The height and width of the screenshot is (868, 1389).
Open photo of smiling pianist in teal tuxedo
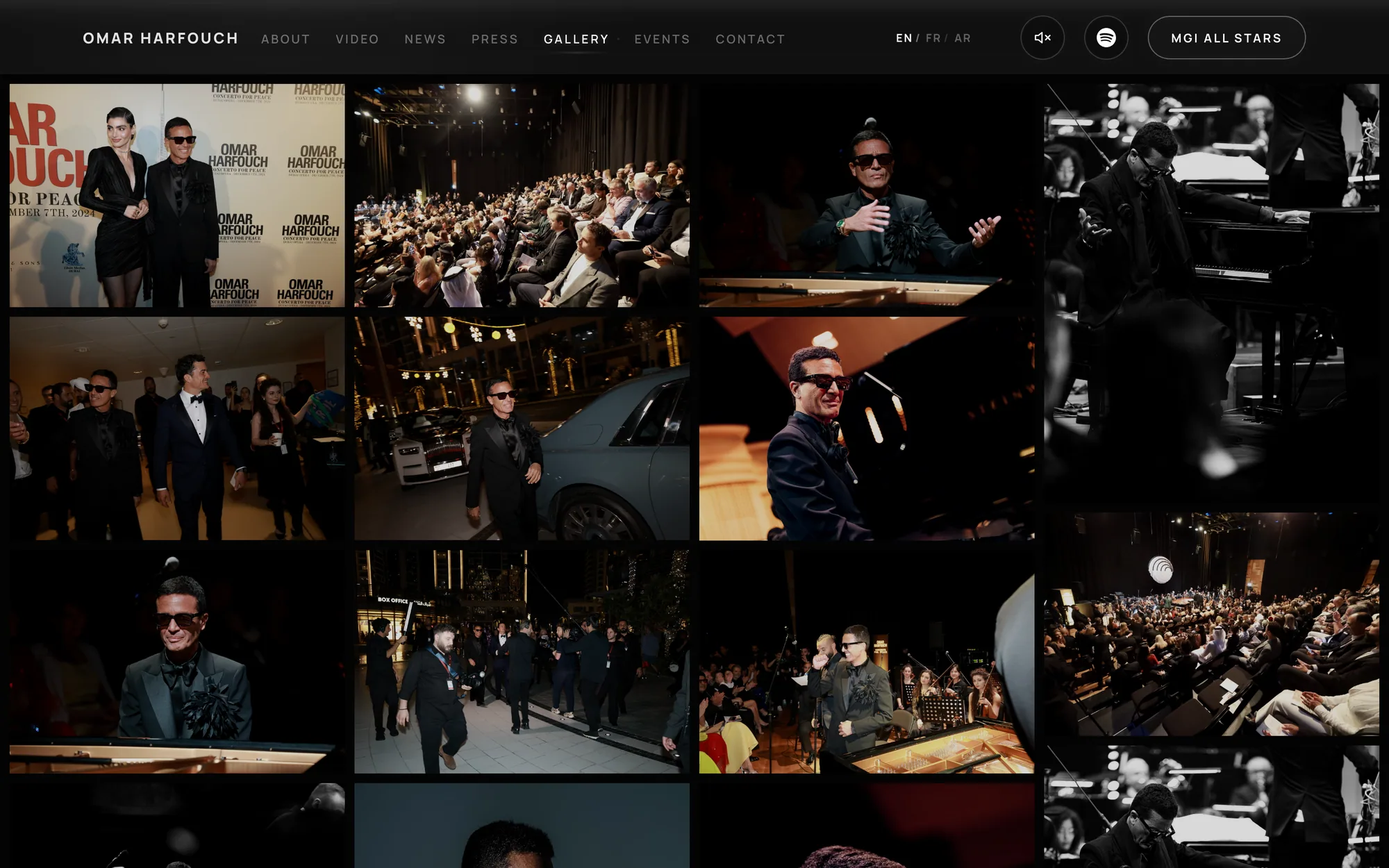(177, 662)
